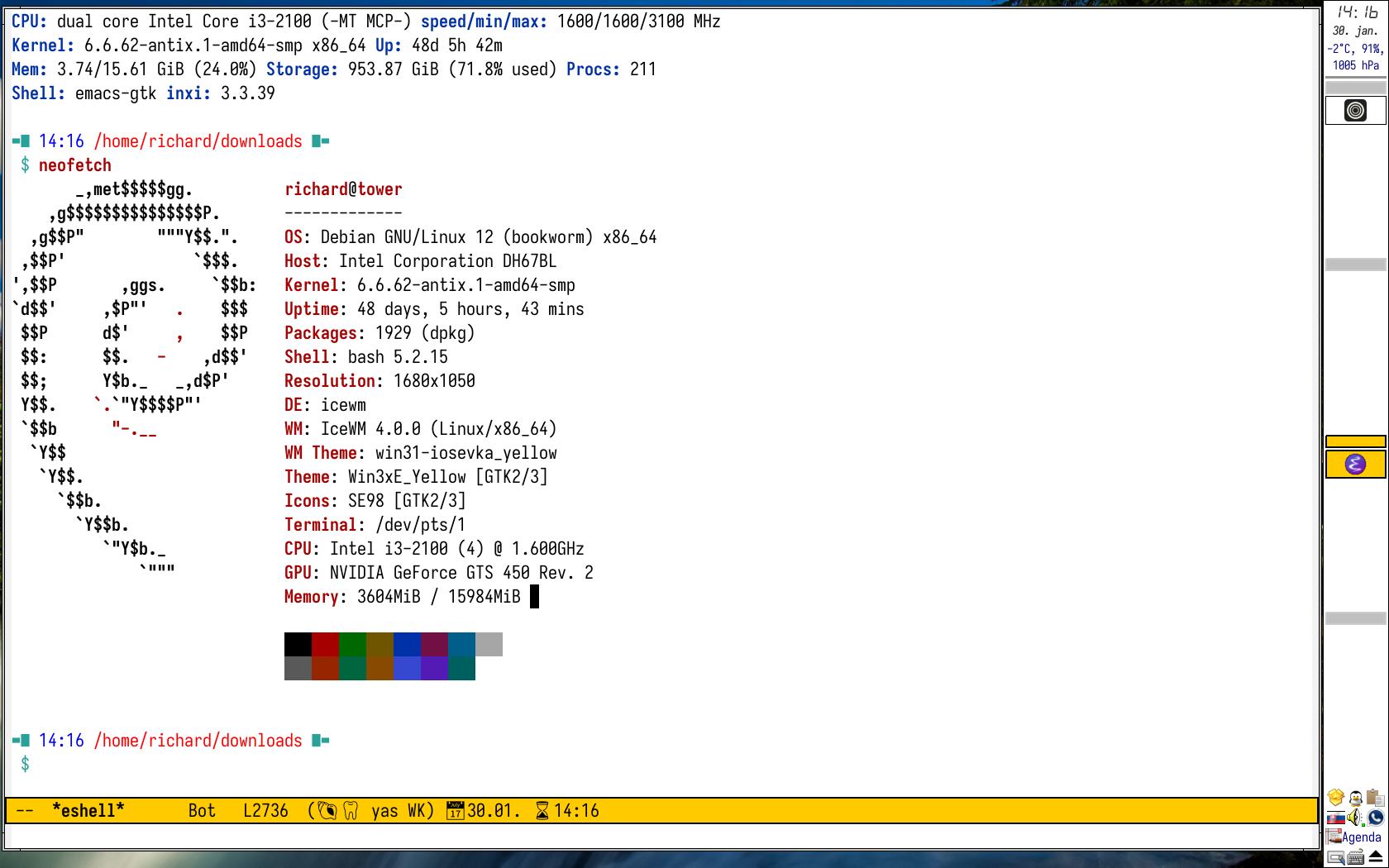Click the bright red color block in neofetch
Viewport: 1389px width, 868px height.
[325, 645]
